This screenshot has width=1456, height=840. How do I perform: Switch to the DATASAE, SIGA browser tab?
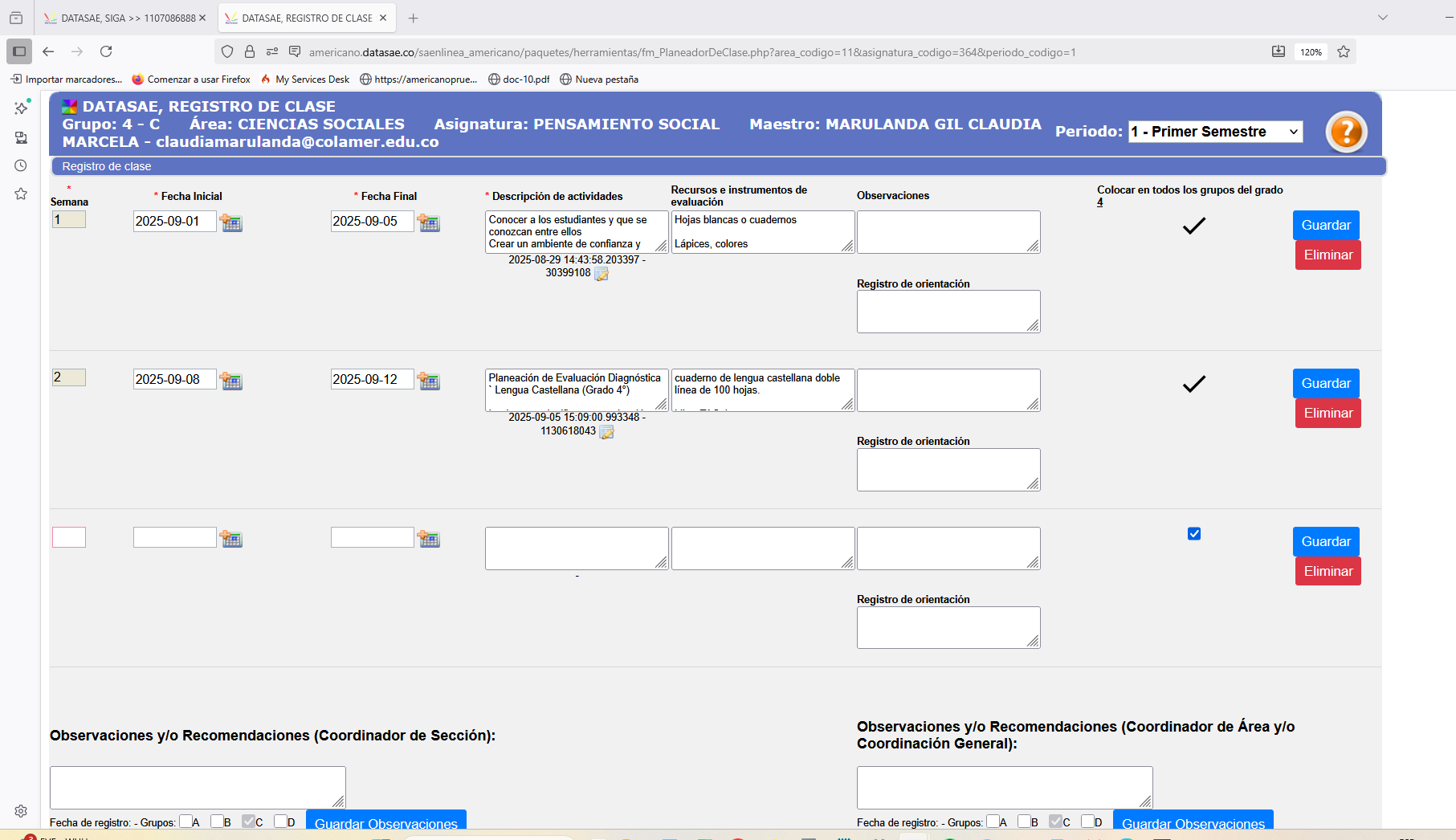[124, 18]
